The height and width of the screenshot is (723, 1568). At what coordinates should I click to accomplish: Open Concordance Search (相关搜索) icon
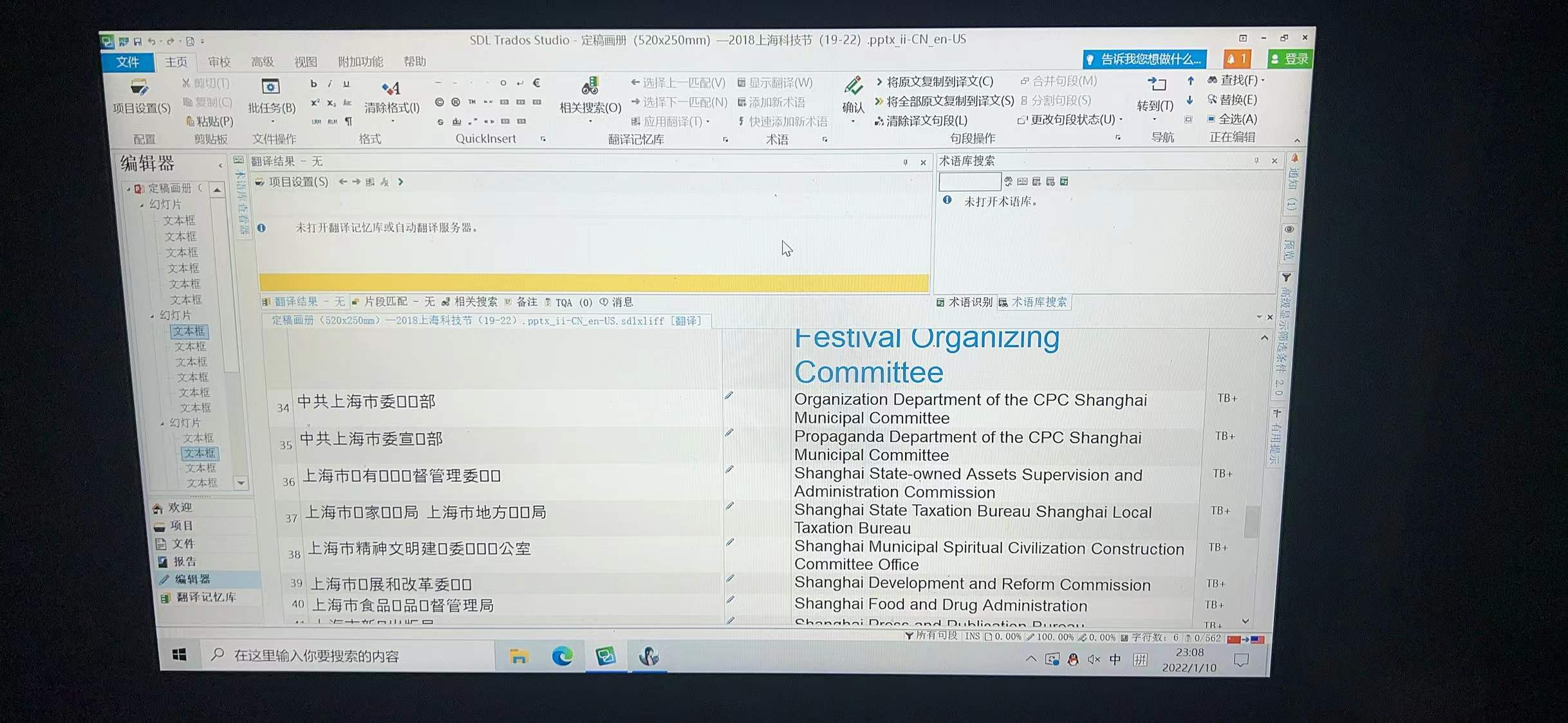tap(590, 86)
